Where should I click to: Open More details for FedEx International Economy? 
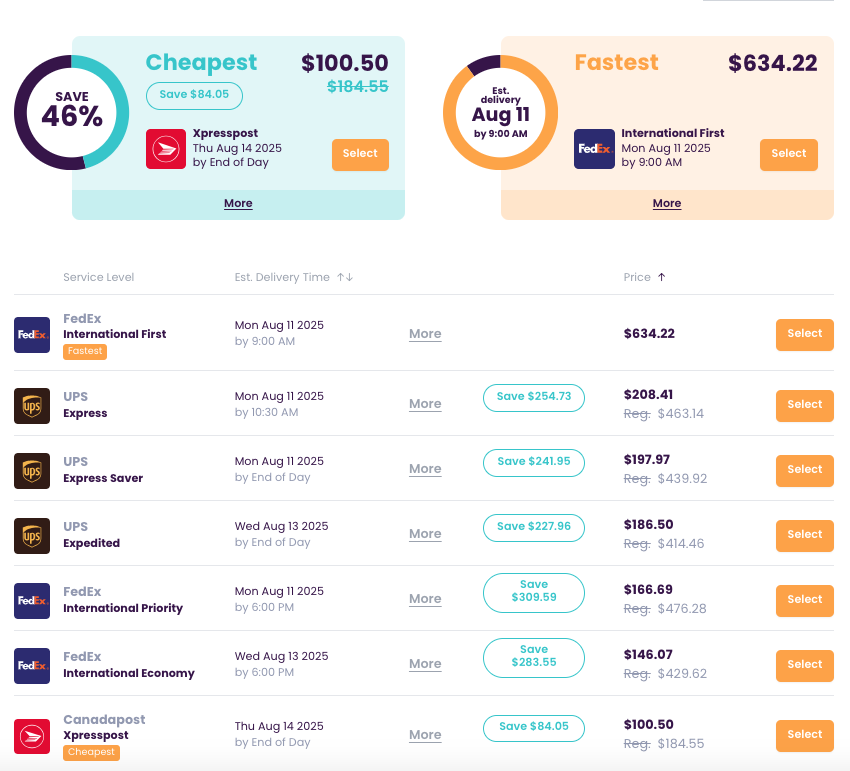tap(425, 664)
